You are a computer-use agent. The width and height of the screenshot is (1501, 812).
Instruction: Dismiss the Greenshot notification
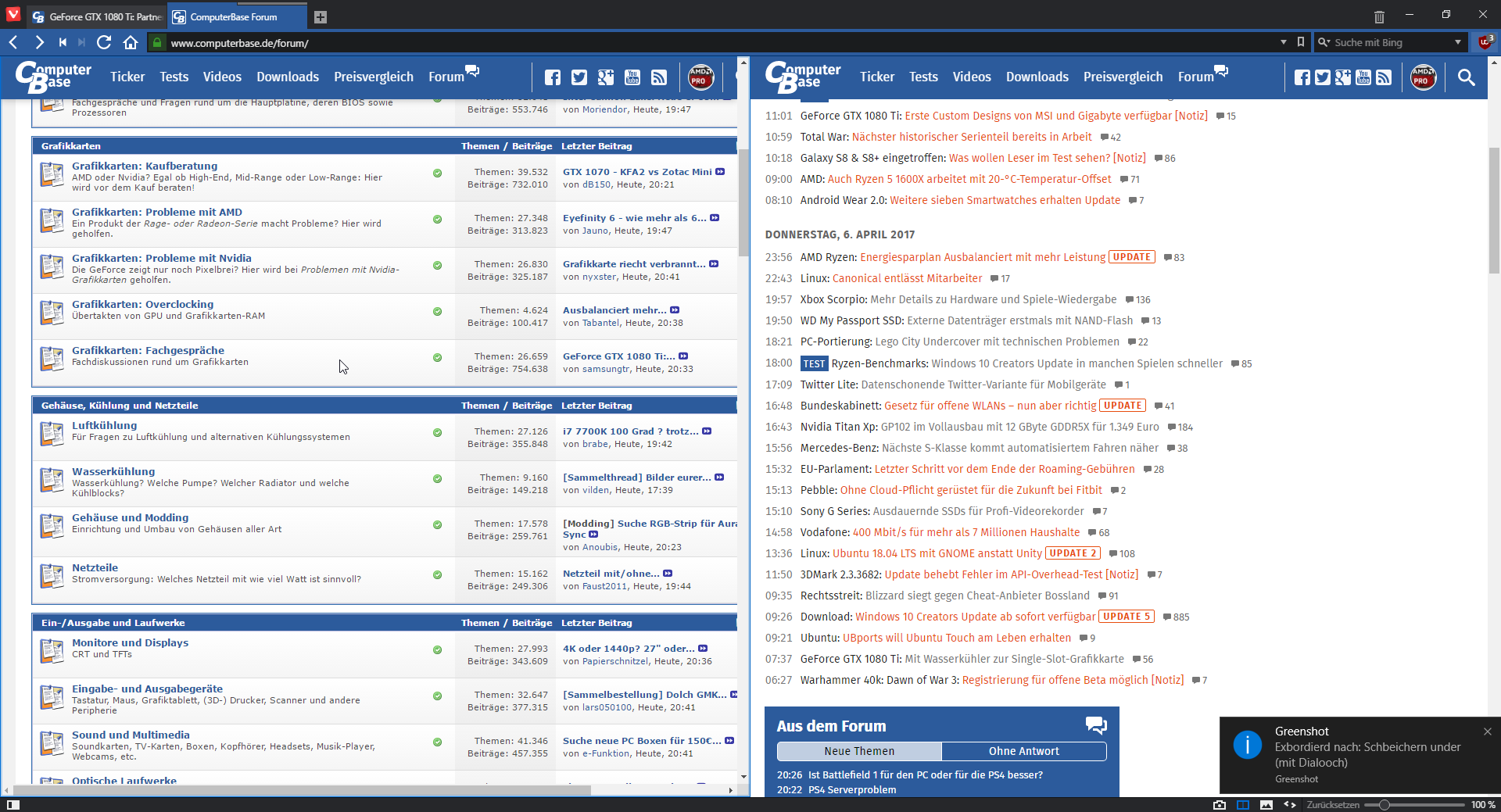pyautogui.click(x=1488, y=732)
